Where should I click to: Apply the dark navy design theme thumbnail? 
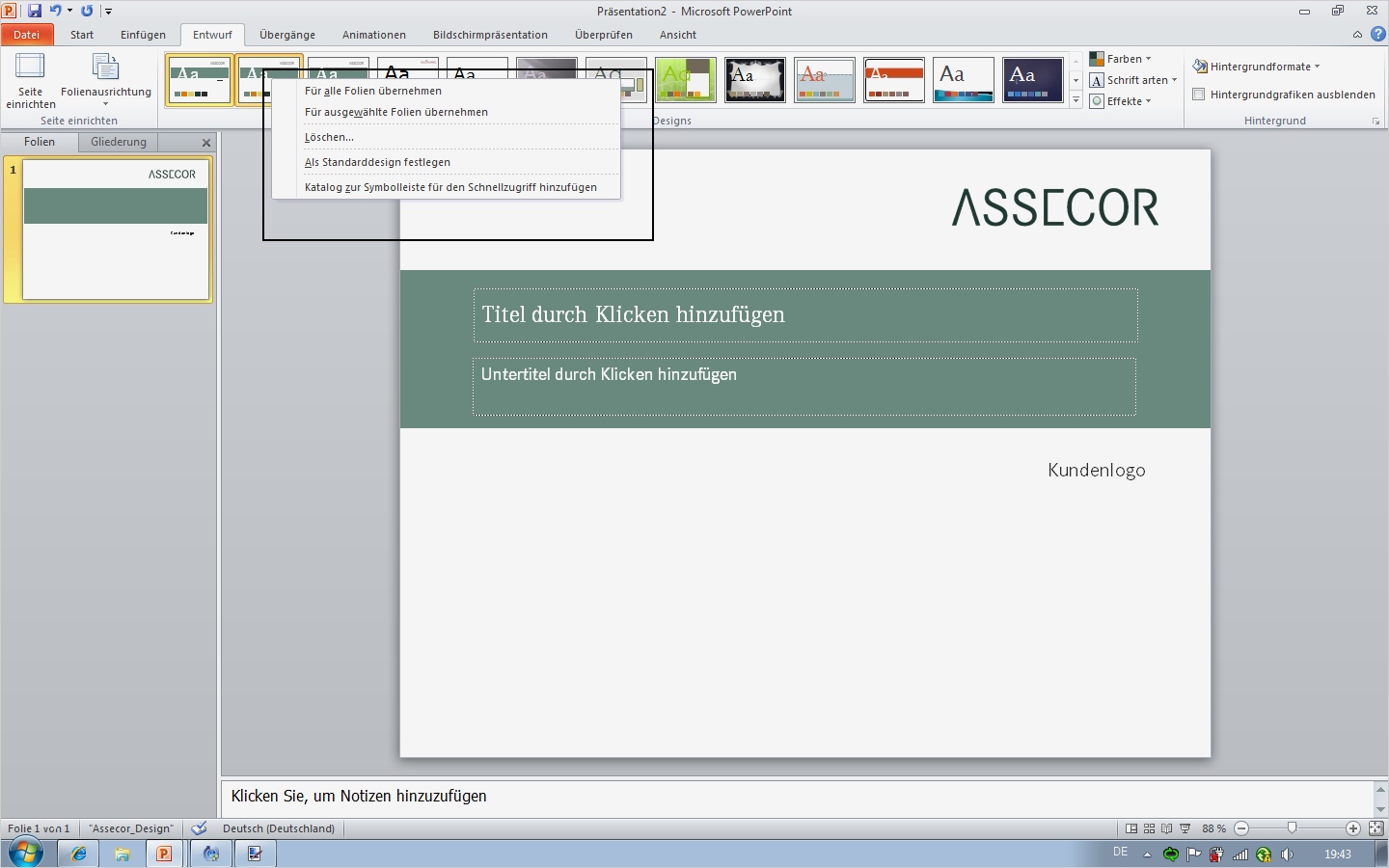[1033, 80]
